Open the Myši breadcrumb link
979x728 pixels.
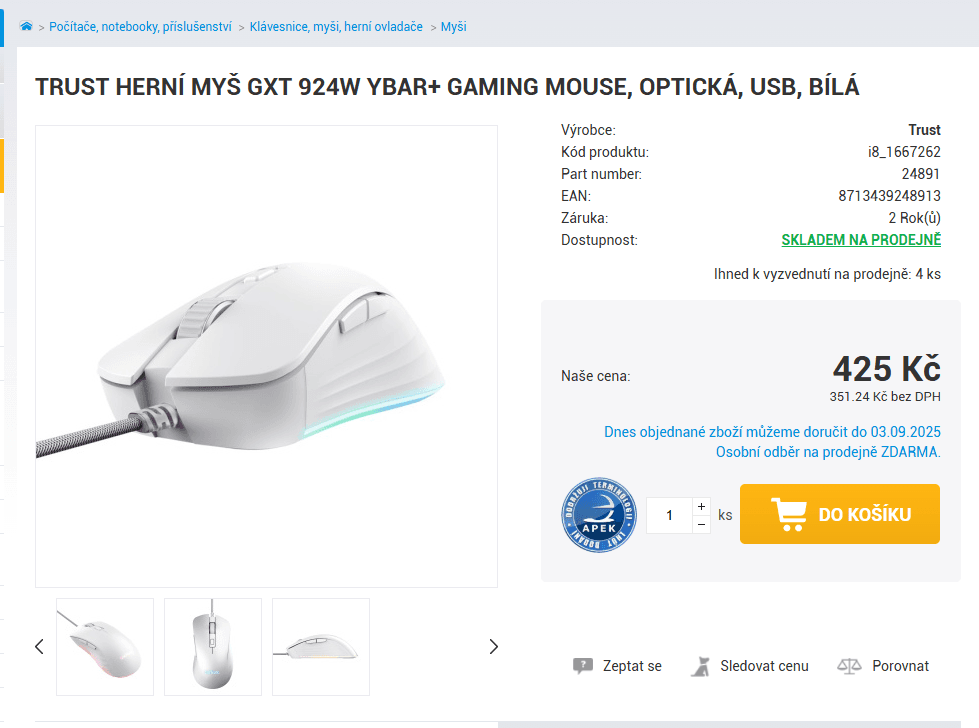point(454,27)
